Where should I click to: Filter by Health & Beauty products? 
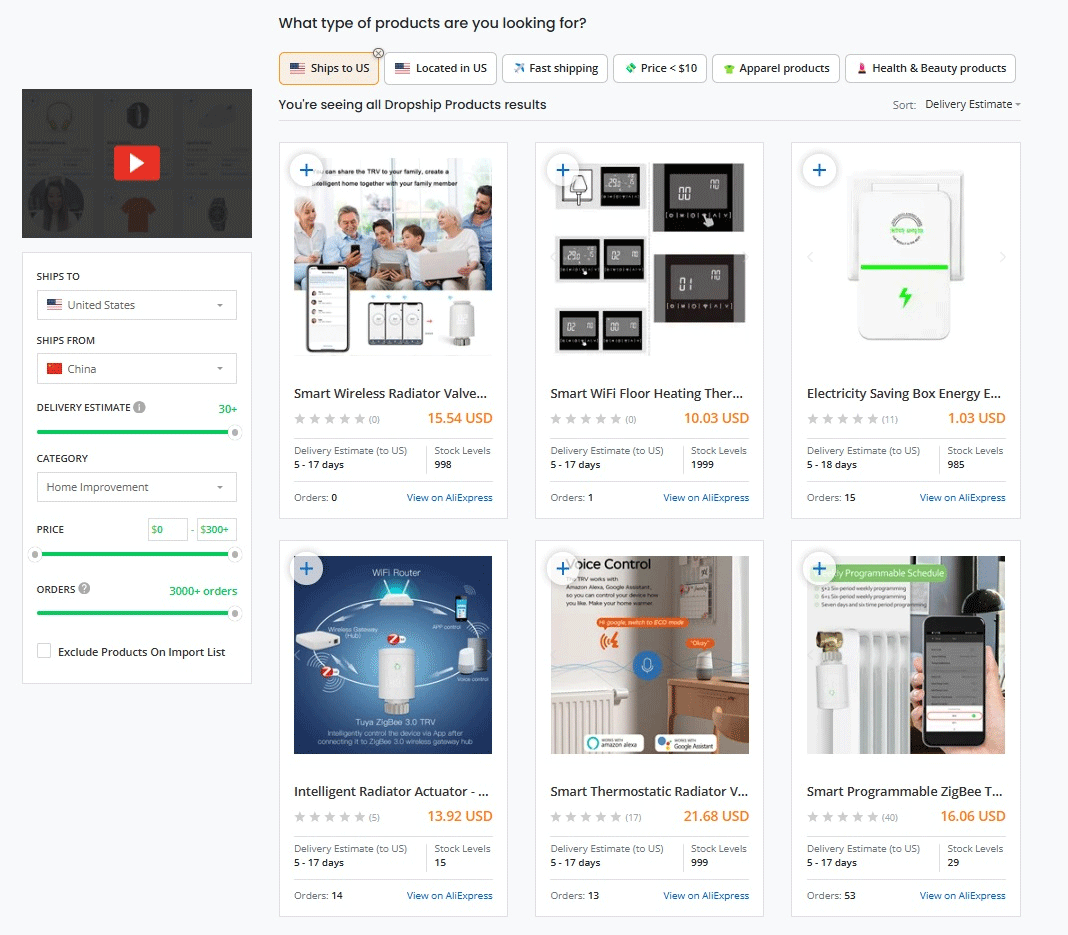(x=930, y=68)
